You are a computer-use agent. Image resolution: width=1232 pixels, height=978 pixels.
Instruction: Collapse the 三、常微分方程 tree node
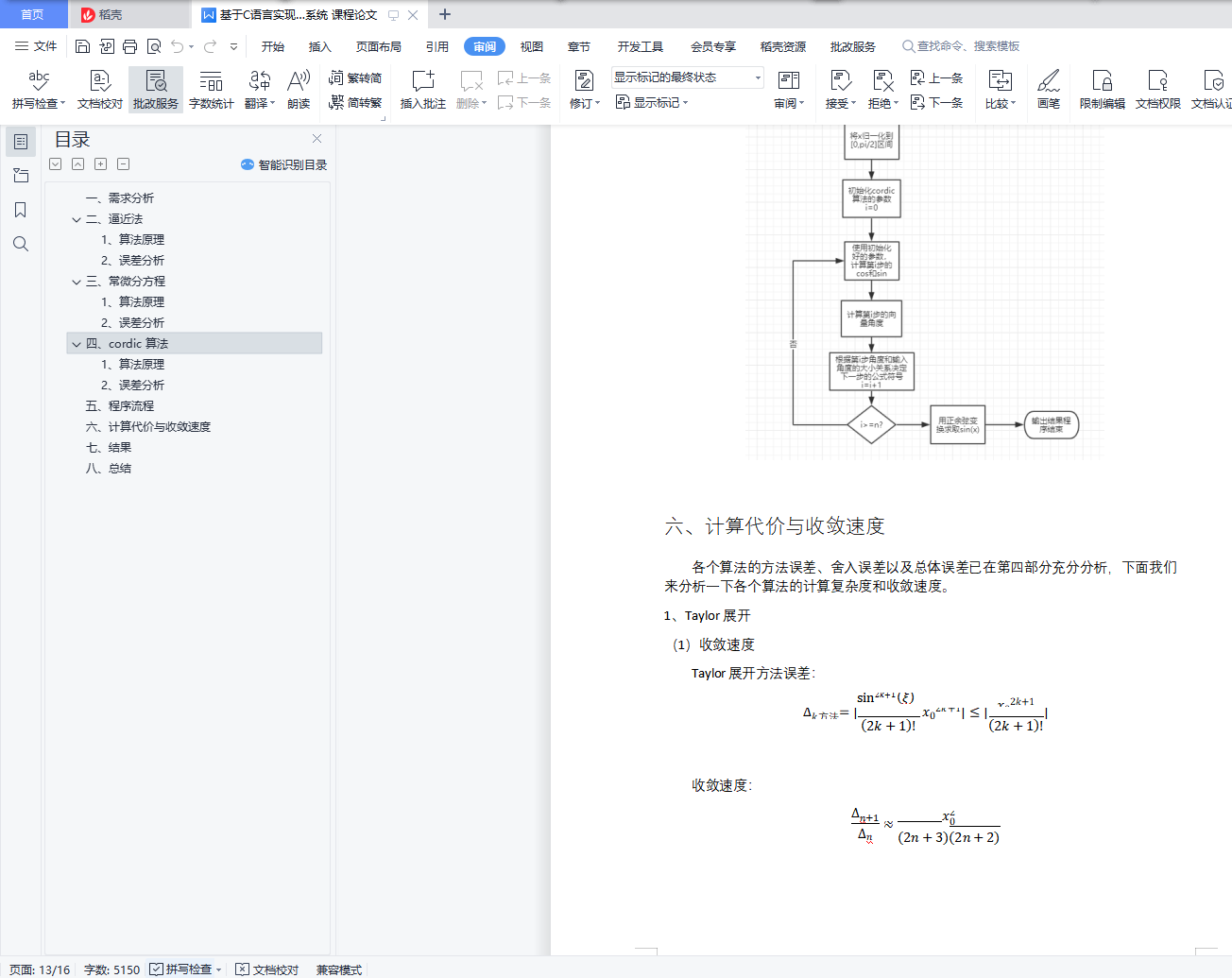77,282
